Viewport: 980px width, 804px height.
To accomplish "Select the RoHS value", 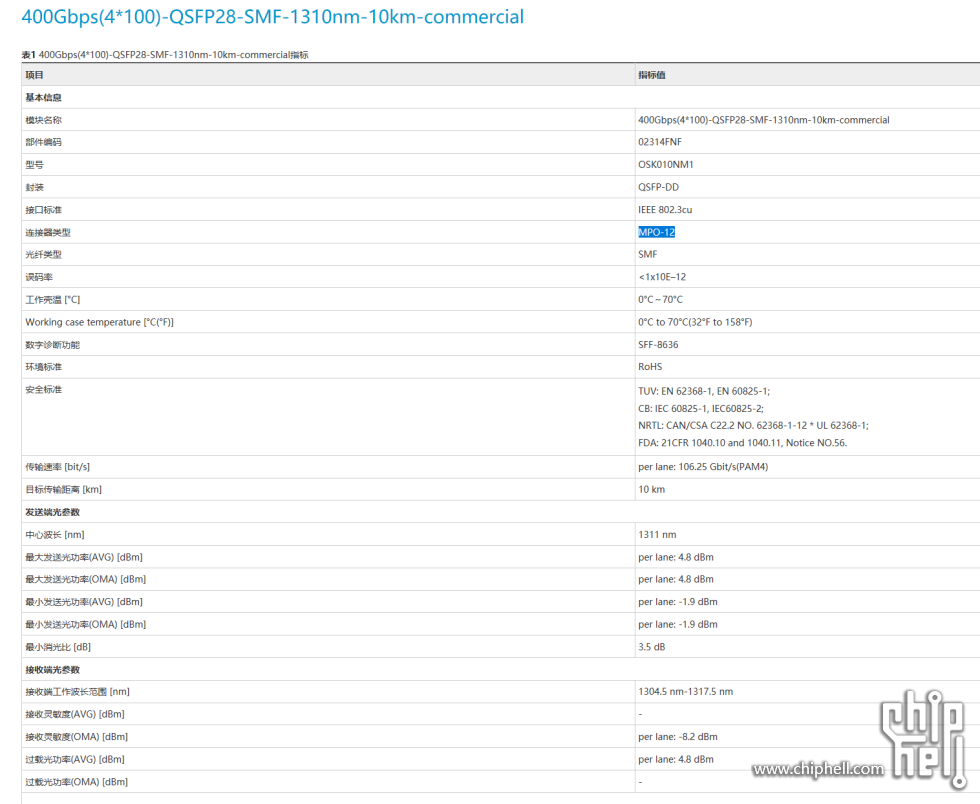I will pyautogui.click(x=650, y=368).
